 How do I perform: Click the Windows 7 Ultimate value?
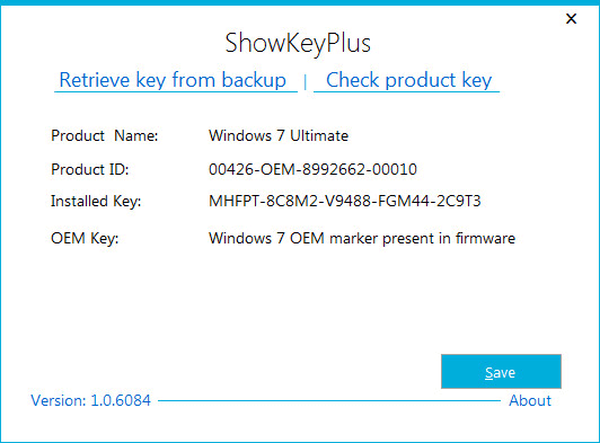[278, 134]
